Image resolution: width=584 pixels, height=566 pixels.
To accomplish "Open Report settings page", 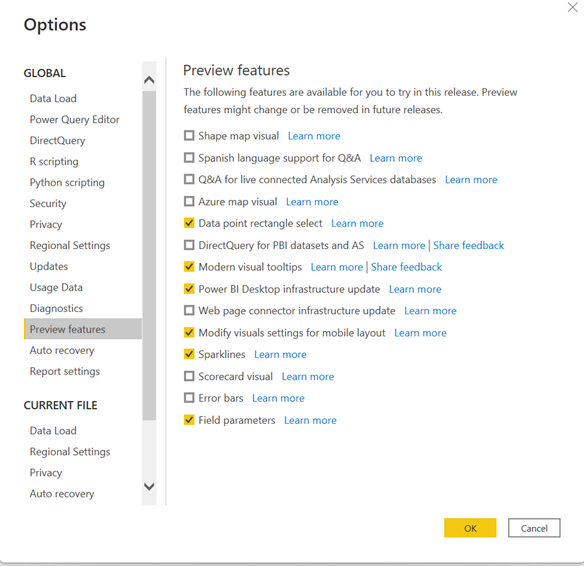I will point(83,371).
